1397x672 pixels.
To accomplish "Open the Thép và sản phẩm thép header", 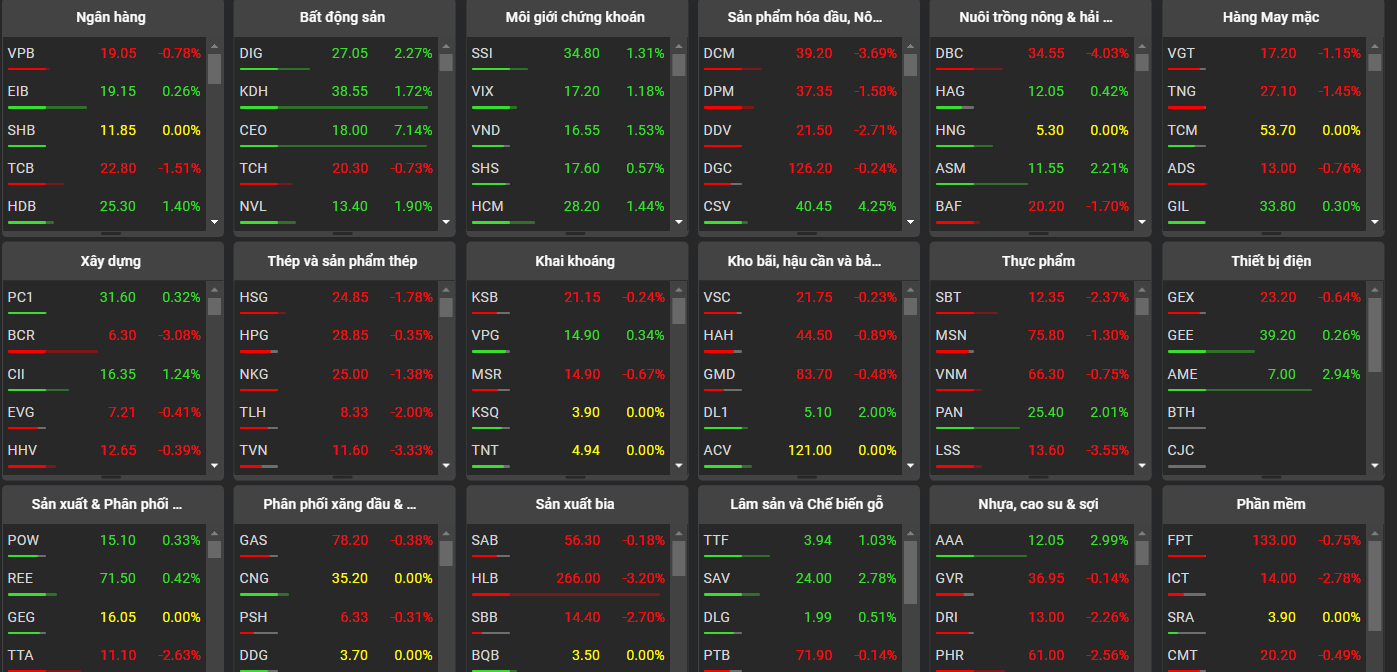I will tap(343, 261).
